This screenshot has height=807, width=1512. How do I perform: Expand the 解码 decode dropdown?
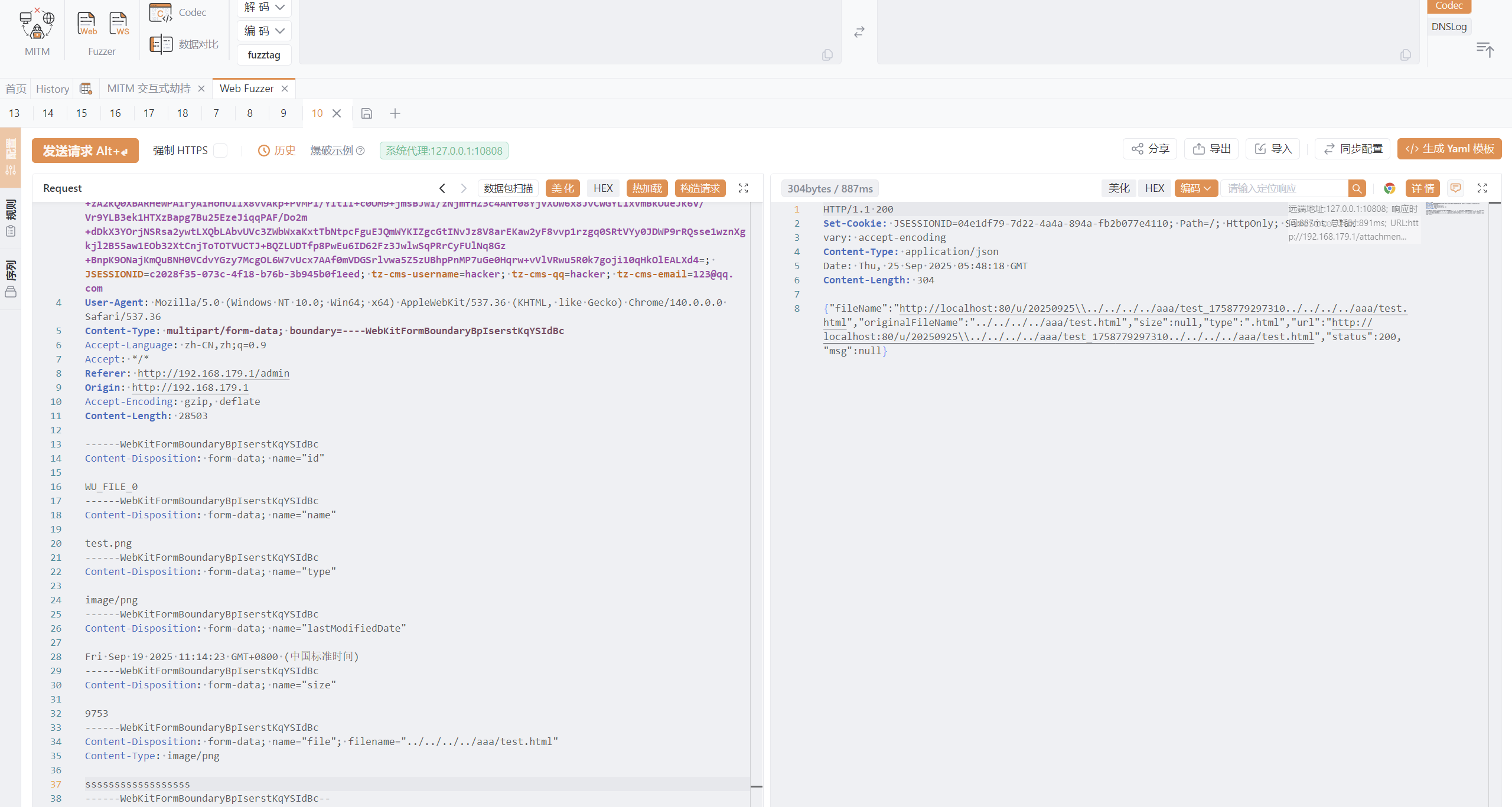click(x=264, y=7)
